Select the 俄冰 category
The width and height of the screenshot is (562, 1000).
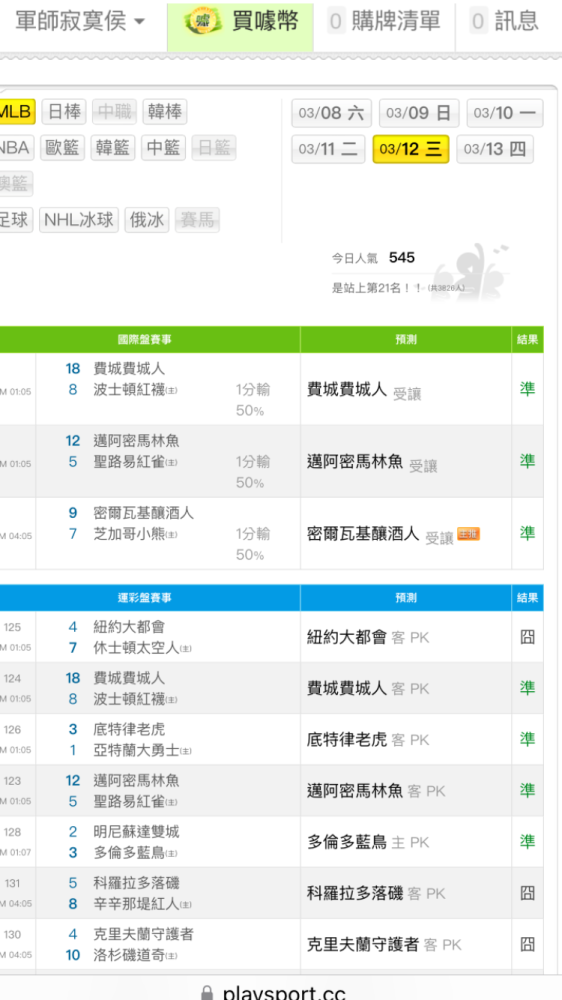pyautogui.click(x=147, y=220)
